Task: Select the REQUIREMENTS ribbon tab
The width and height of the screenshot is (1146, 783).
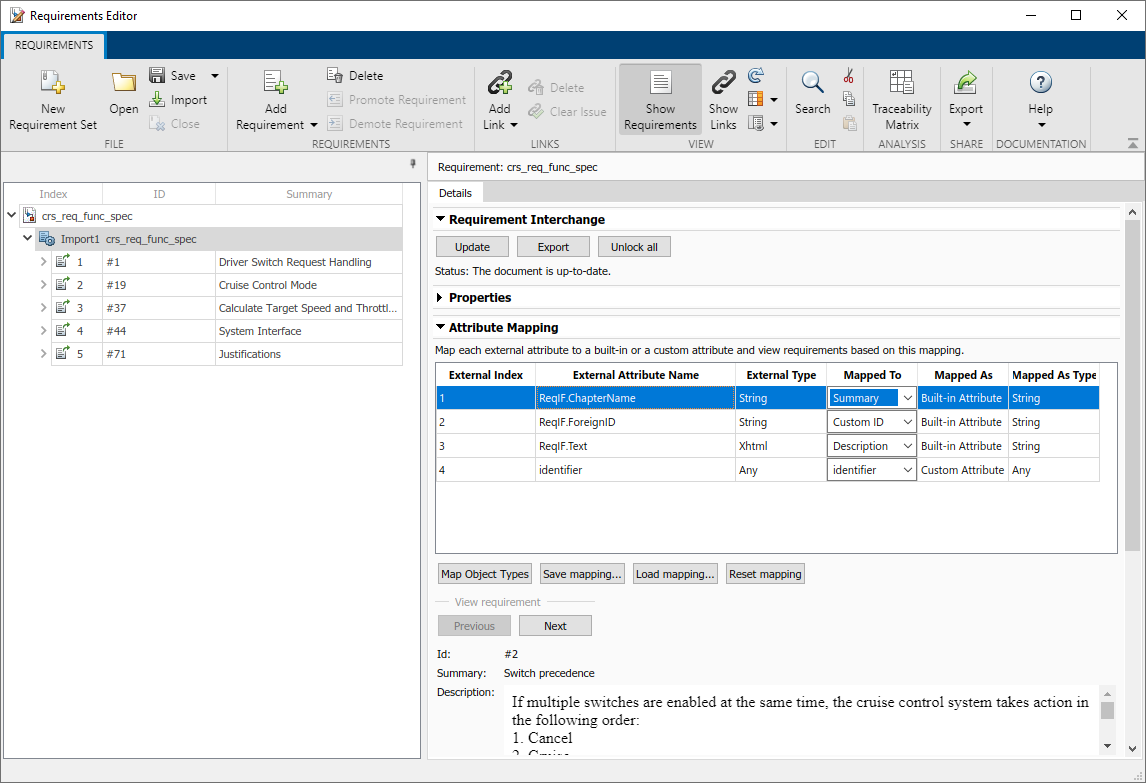Action: coord(53,45)
